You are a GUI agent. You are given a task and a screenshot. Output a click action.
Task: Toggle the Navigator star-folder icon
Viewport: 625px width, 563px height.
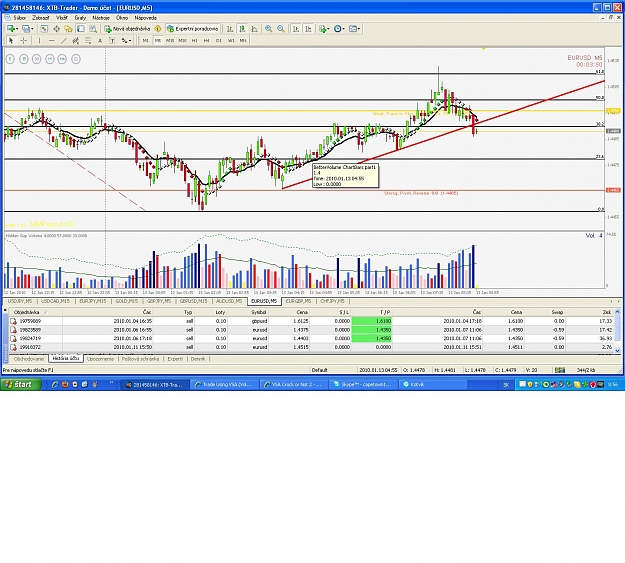point(69,29)
